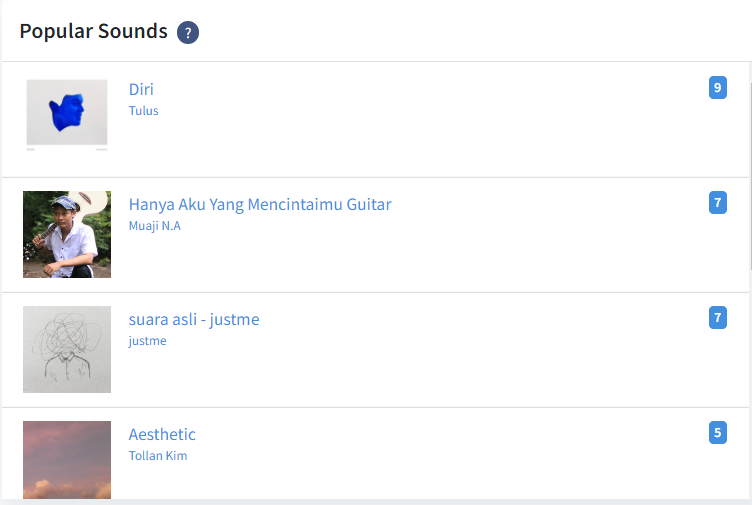Click the count badge 9 for Diri
Screen dimensions: 752x505
(x=717, y=88)
